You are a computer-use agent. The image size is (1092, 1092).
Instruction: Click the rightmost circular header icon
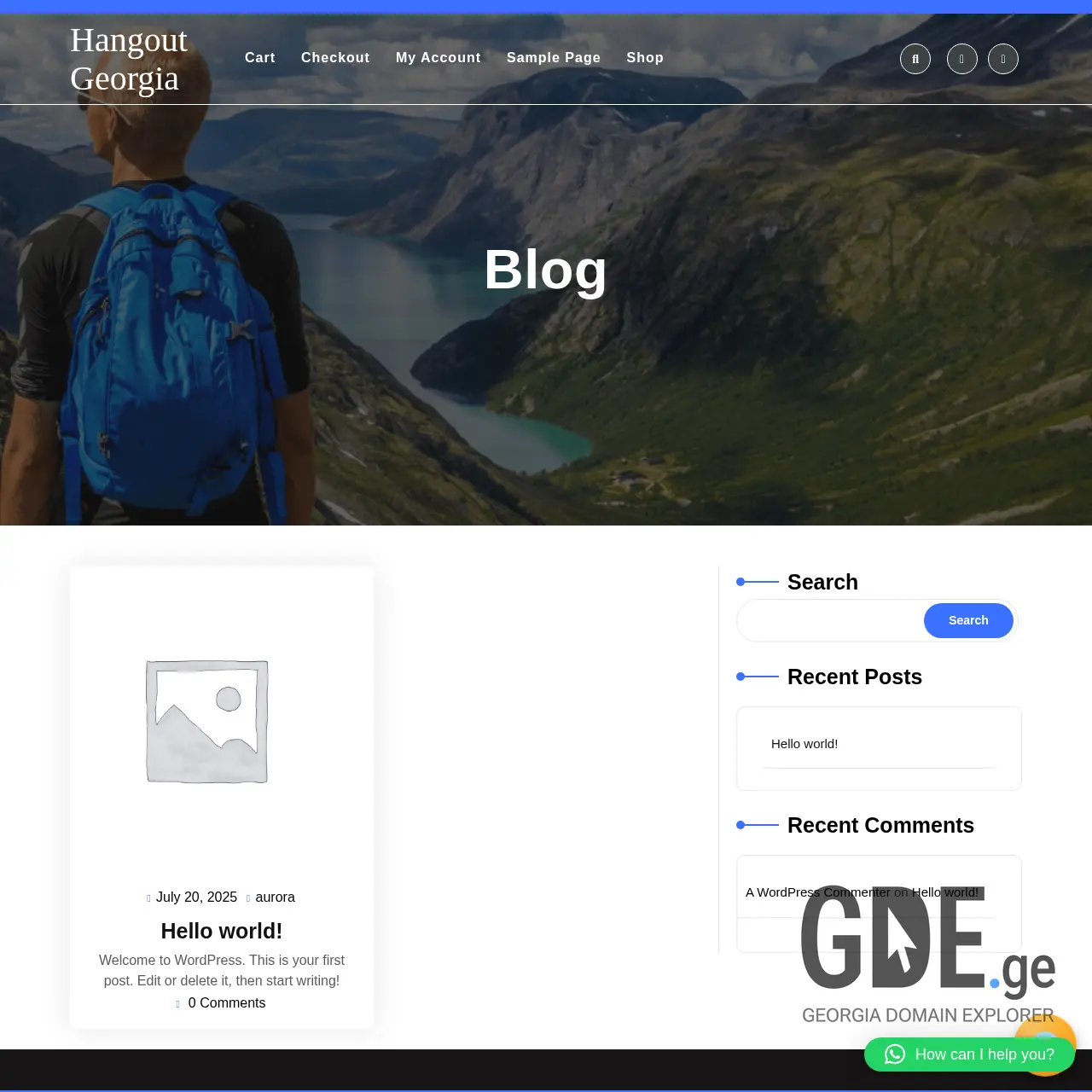(1002, 58)
